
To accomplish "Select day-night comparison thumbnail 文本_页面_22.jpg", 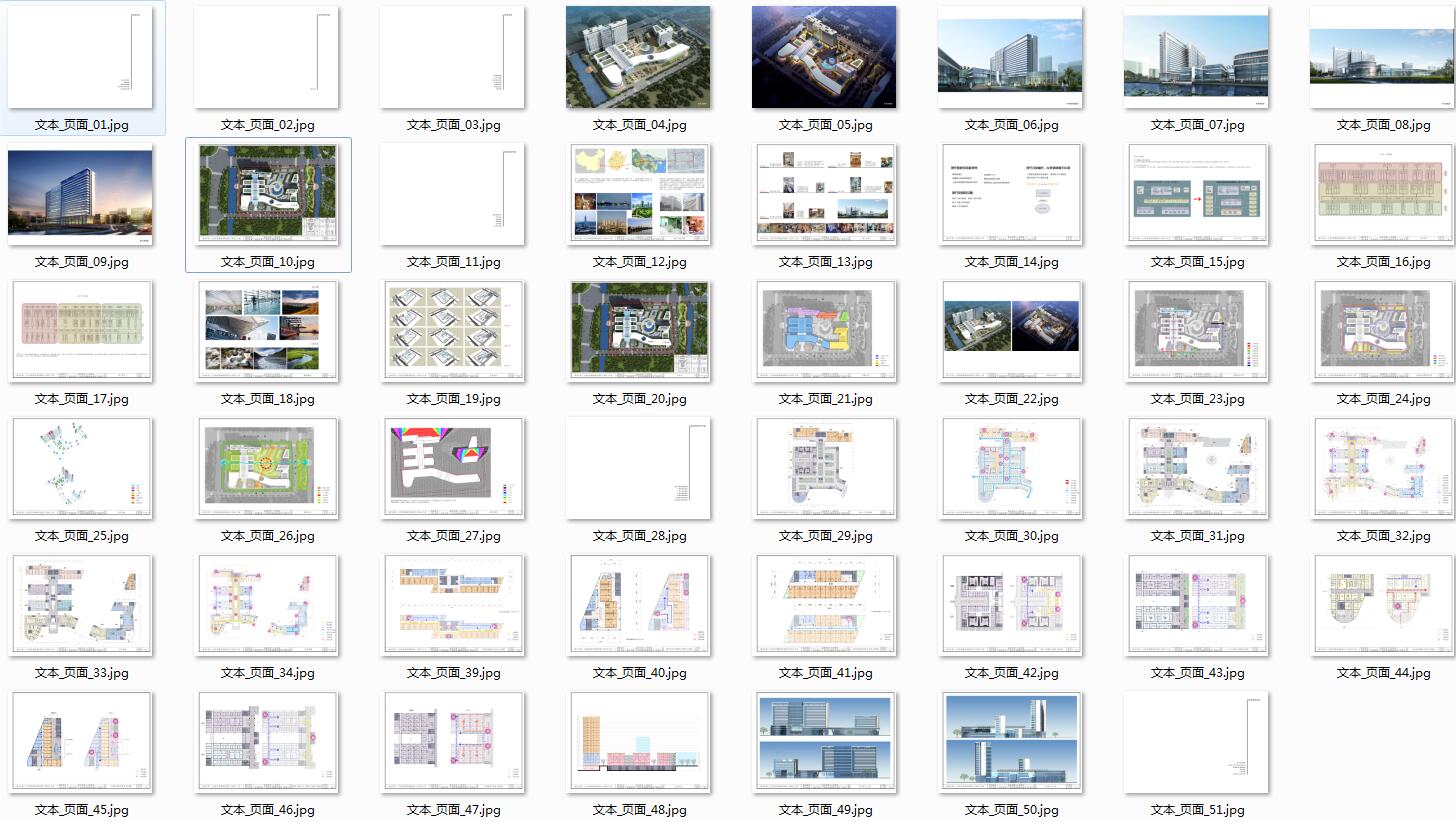I will [x=1010, y=332].
